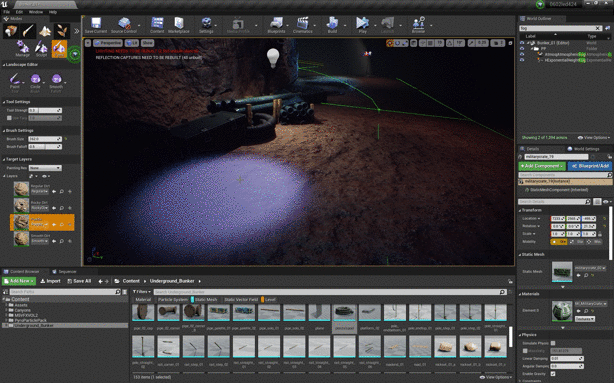Toggle the Particle System filter
The width and height of the screenshot is (614, 383).
pos(172,300)
